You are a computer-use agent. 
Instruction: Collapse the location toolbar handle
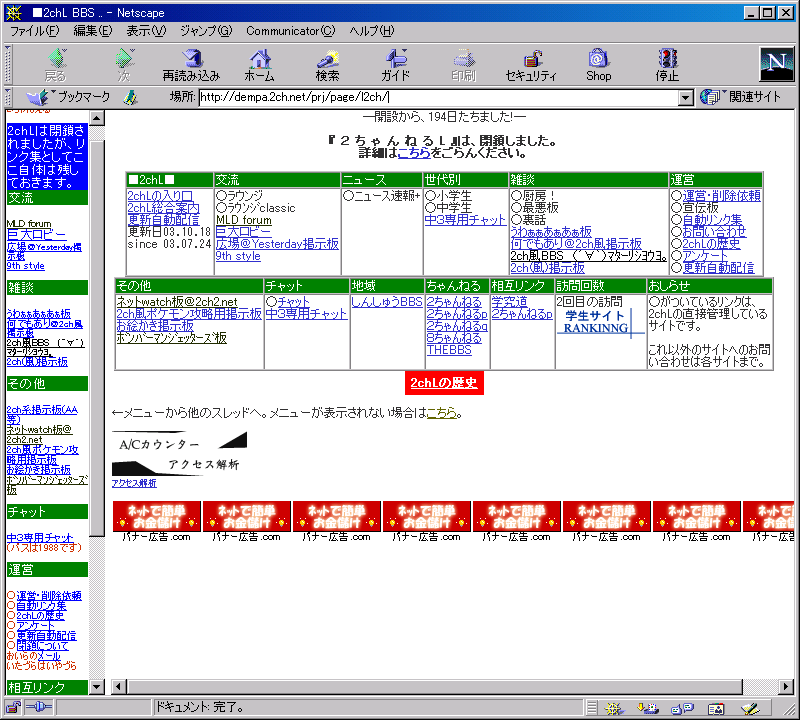tap(8, 97)
